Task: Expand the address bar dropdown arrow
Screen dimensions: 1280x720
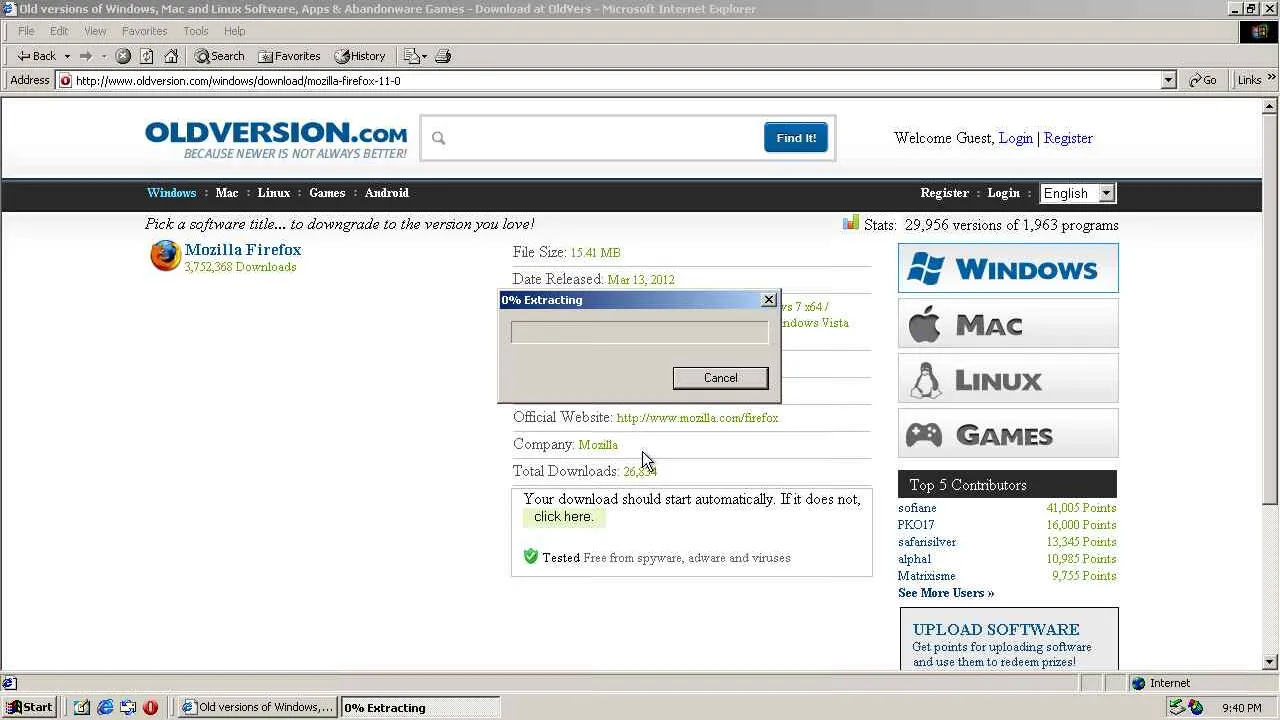Action: [1168, 80]
